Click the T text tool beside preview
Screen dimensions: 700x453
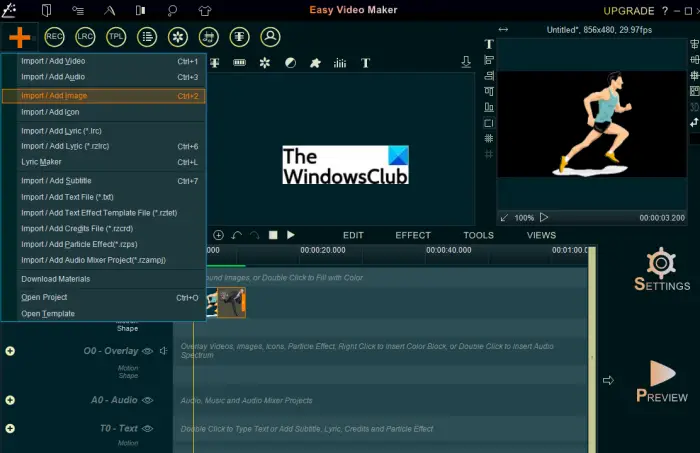(x=489, y=44)
